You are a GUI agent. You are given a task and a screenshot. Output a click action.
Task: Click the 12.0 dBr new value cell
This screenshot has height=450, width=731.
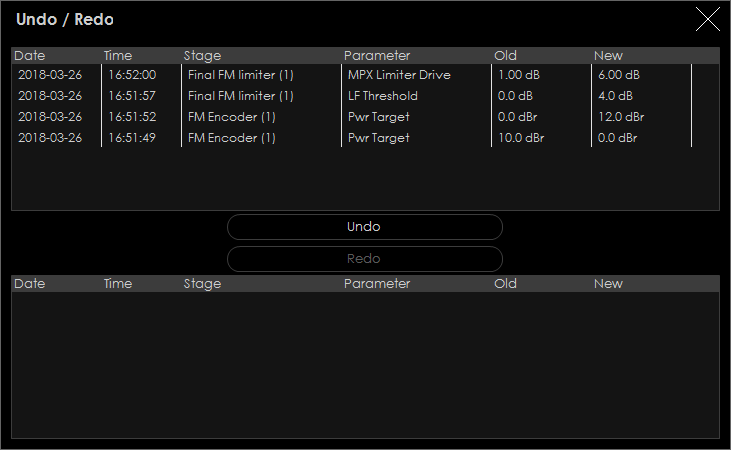619,117
